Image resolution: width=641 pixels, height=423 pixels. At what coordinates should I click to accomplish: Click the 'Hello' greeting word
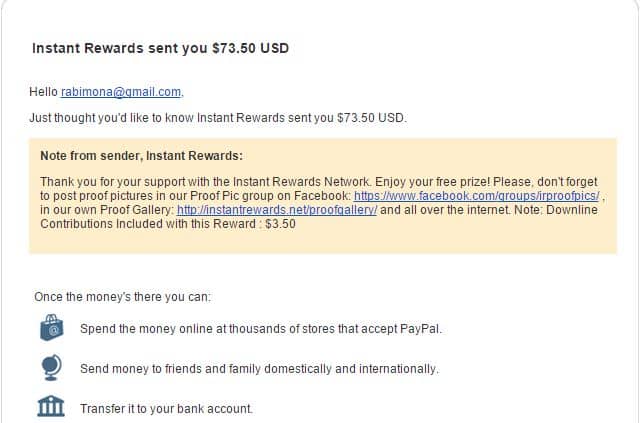[x=43, y=92]
